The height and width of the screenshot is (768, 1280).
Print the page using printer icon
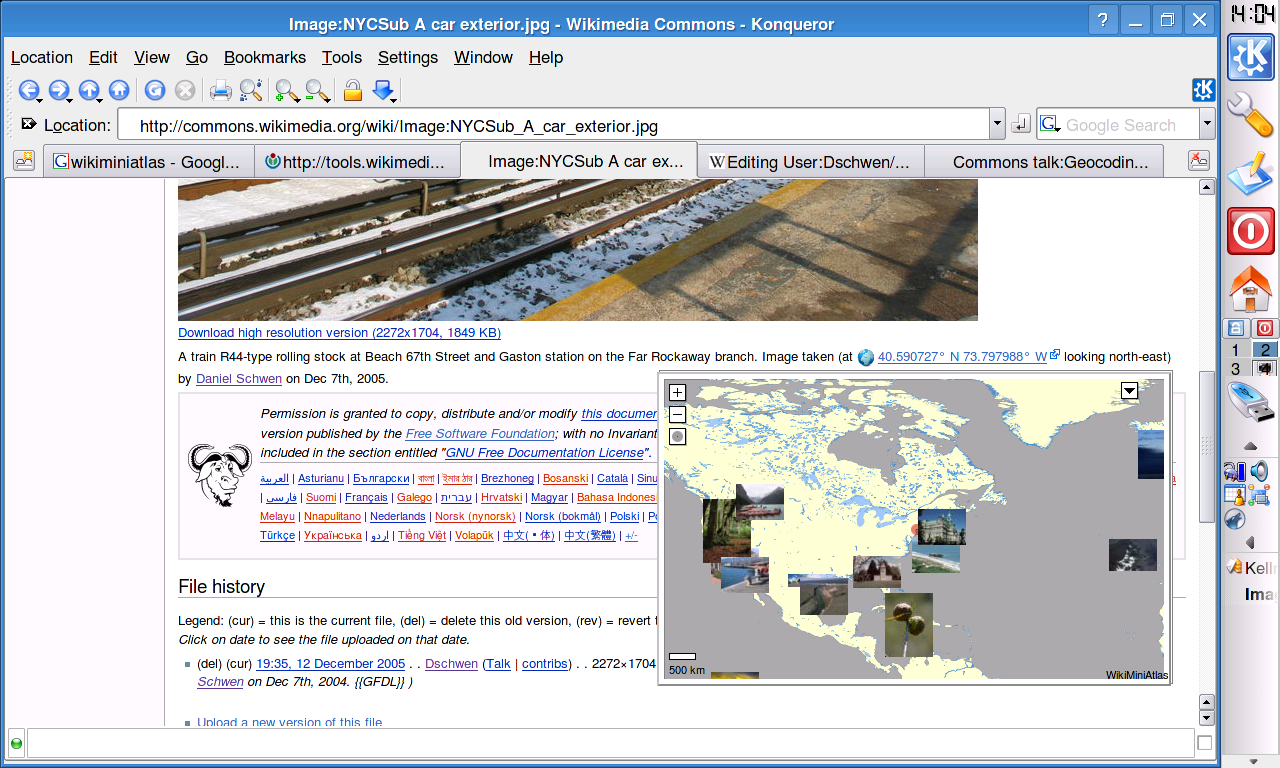click(x=221, y=91)
